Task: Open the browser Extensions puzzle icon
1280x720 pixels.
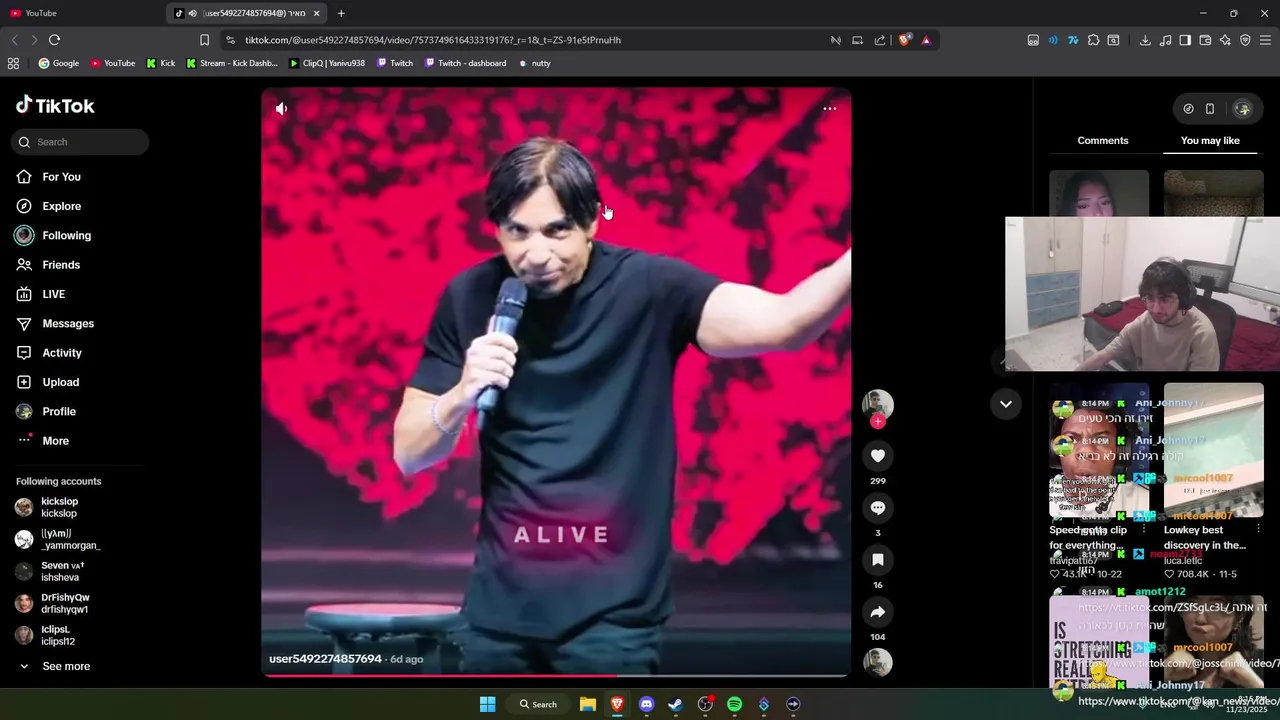Action: point(1093,40)
